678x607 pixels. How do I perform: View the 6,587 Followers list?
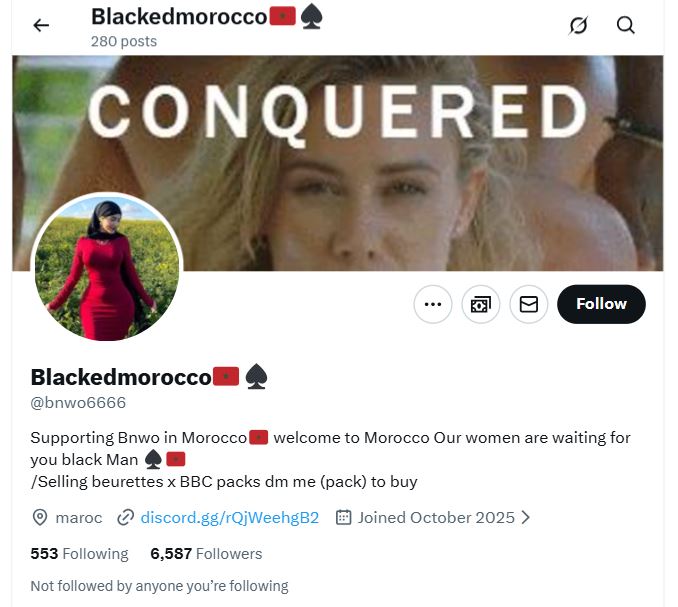[x=206, y=554]
